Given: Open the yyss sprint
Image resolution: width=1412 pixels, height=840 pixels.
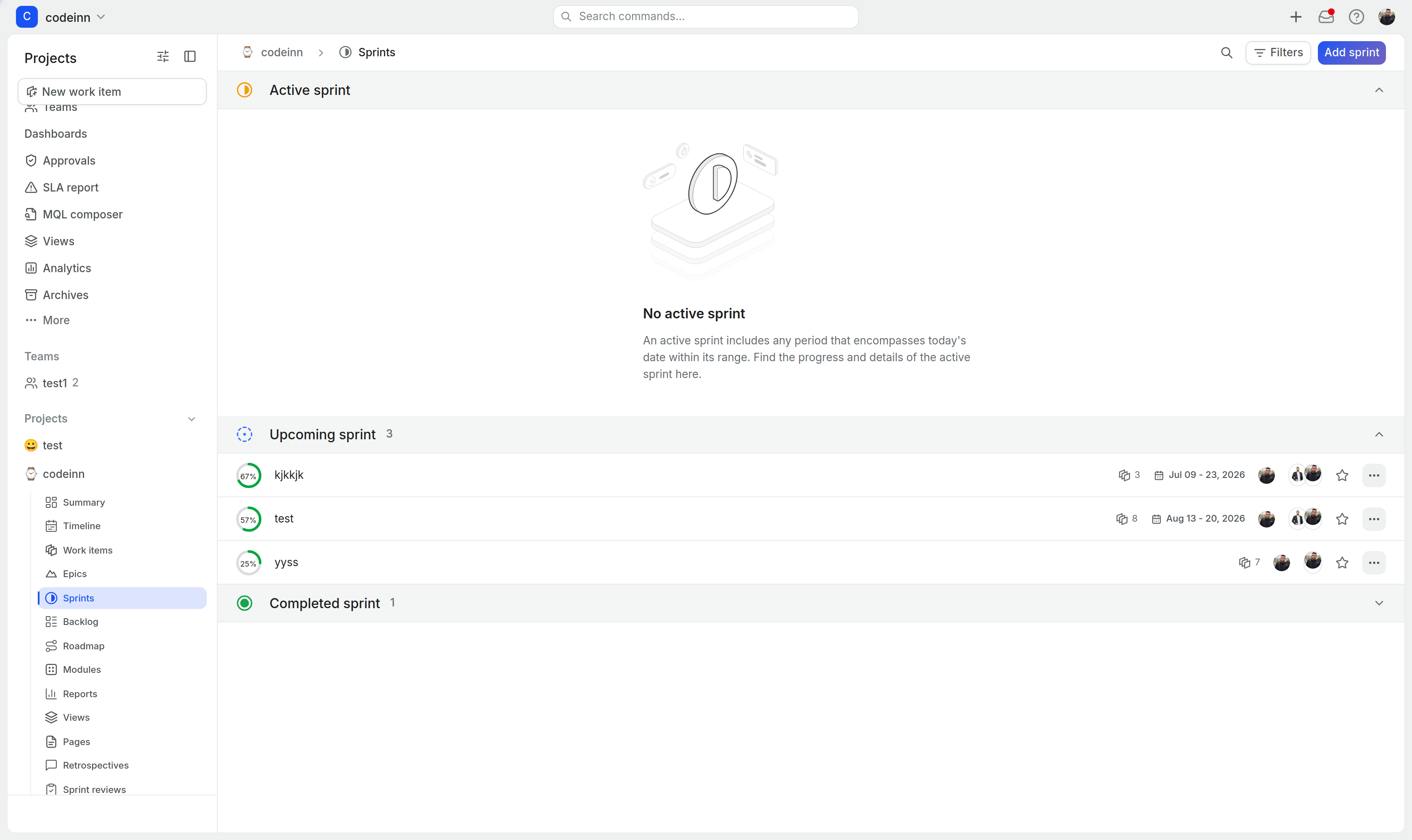Looking at the screenshot, I should tap(286, 562).
